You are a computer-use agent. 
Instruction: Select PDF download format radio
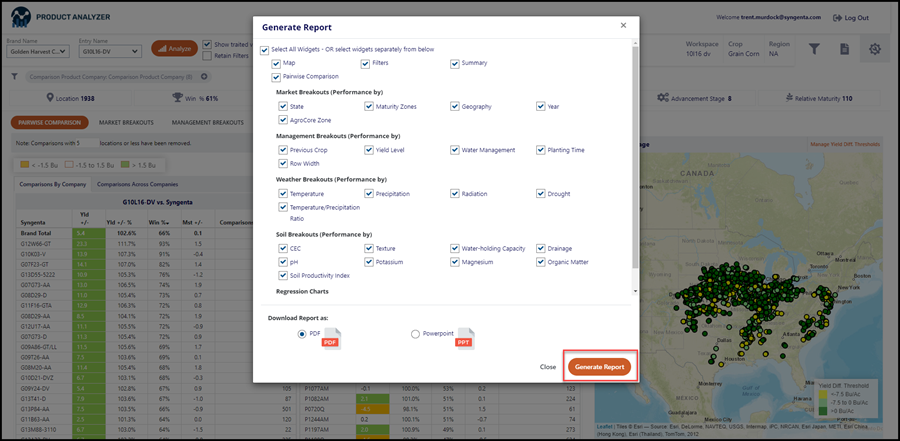coord(302,334)
